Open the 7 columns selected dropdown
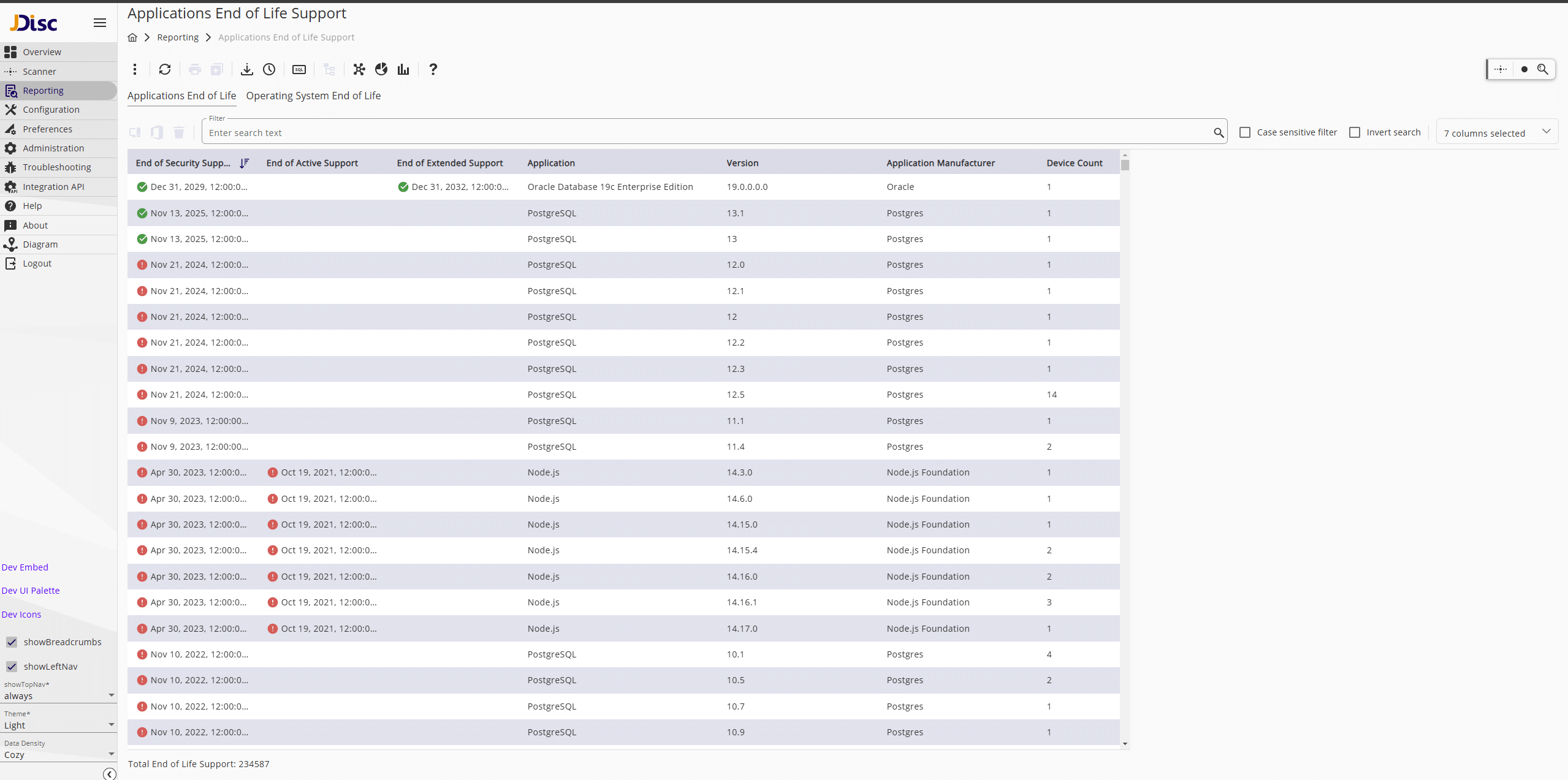 [x=1496, y=132]
